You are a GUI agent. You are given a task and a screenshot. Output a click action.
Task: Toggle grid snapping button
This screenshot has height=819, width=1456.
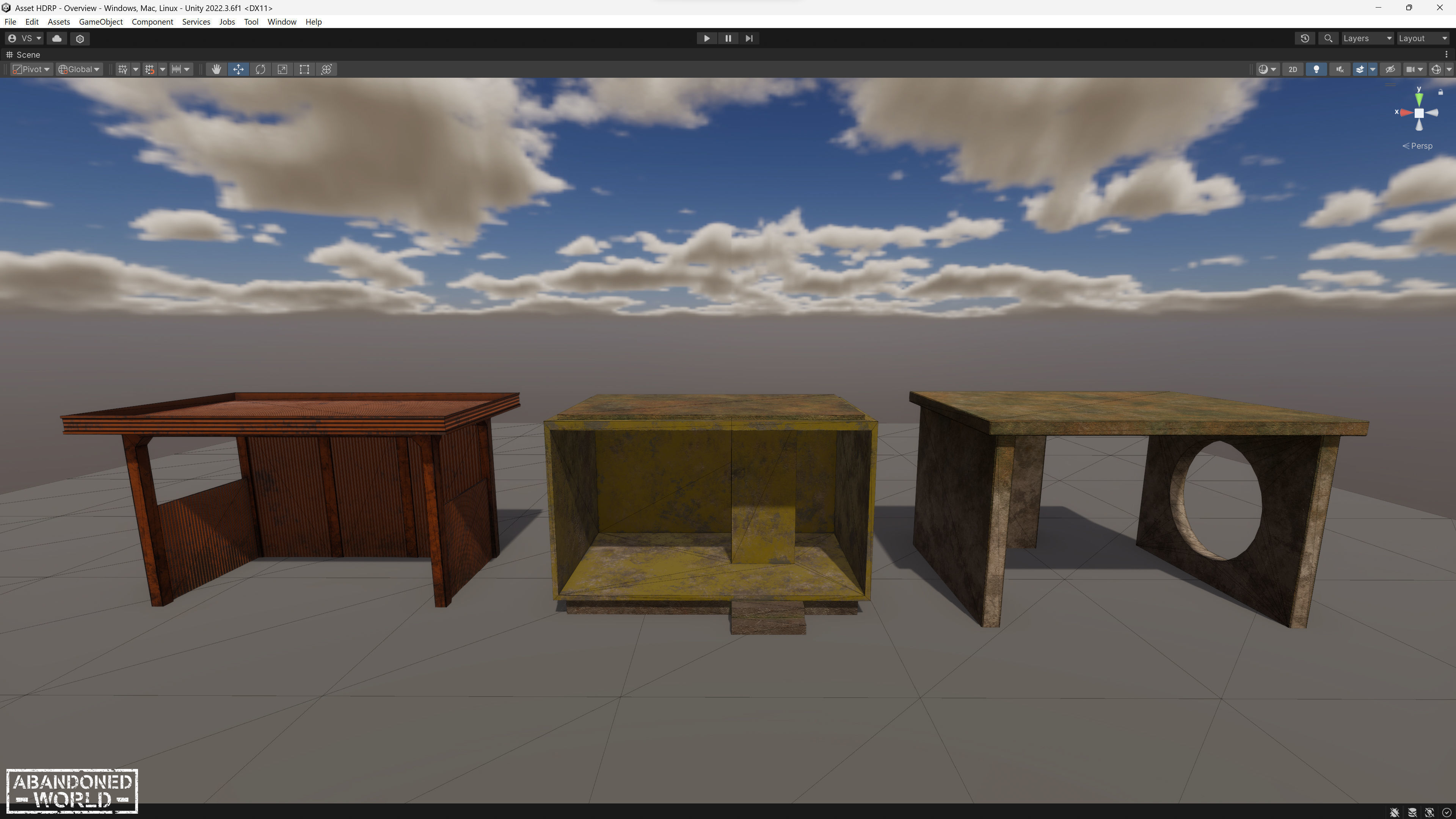[x=150, y=69]
